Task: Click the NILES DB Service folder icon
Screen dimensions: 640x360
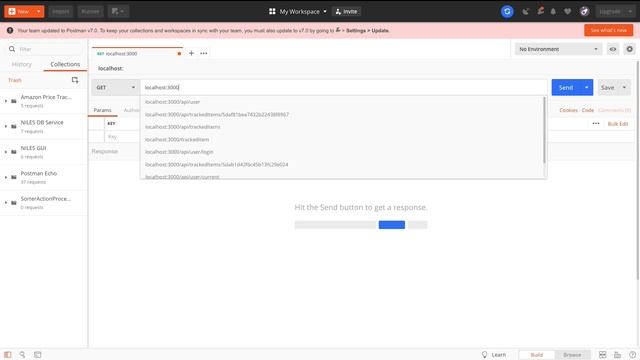Action: pos(14,127)
